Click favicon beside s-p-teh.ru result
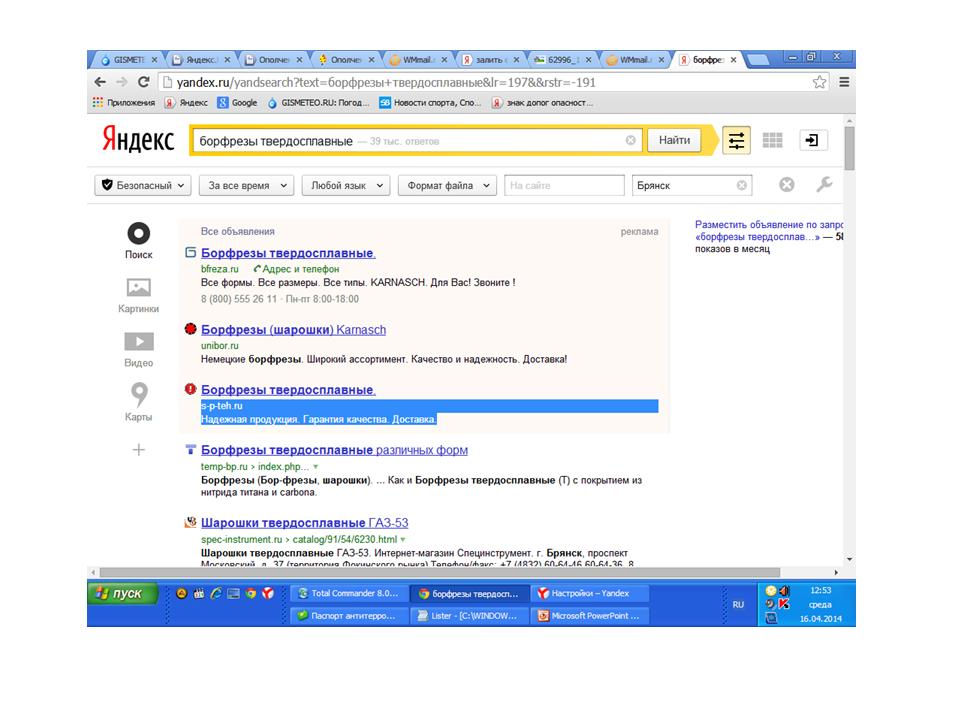Image resolution: width=960 pixels, height=720 pixels. 190,389
